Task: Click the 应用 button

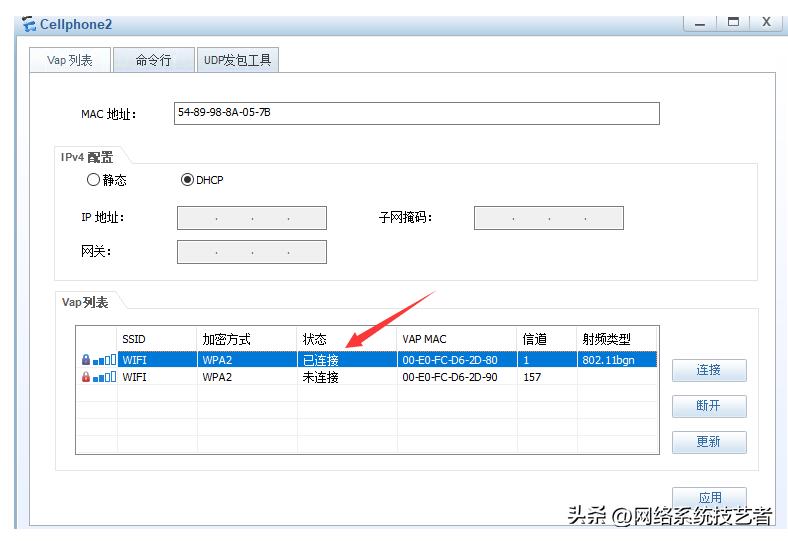Action: [709, 498]
